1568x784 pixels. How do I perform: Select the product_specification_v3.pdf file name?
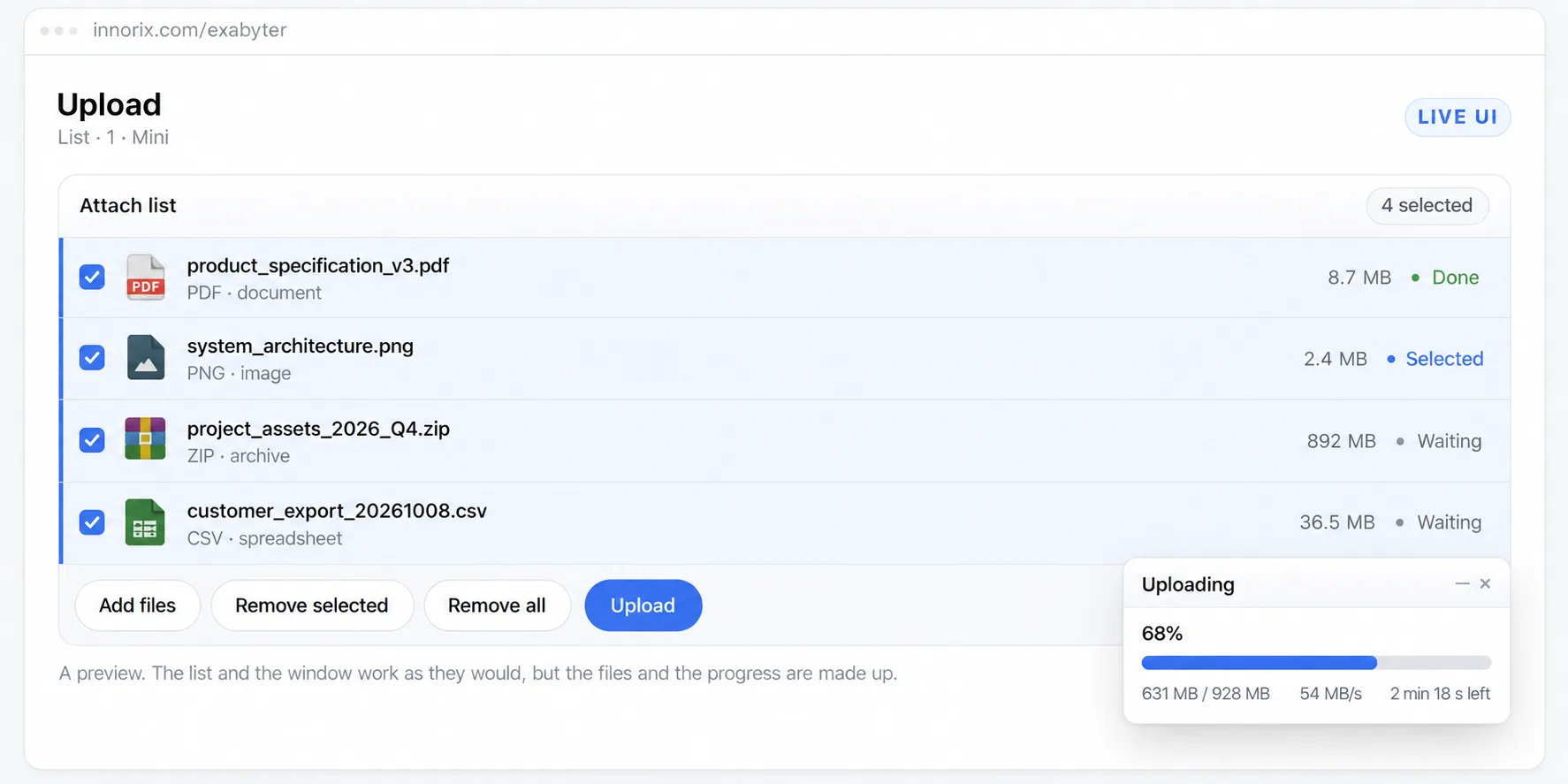318,266
